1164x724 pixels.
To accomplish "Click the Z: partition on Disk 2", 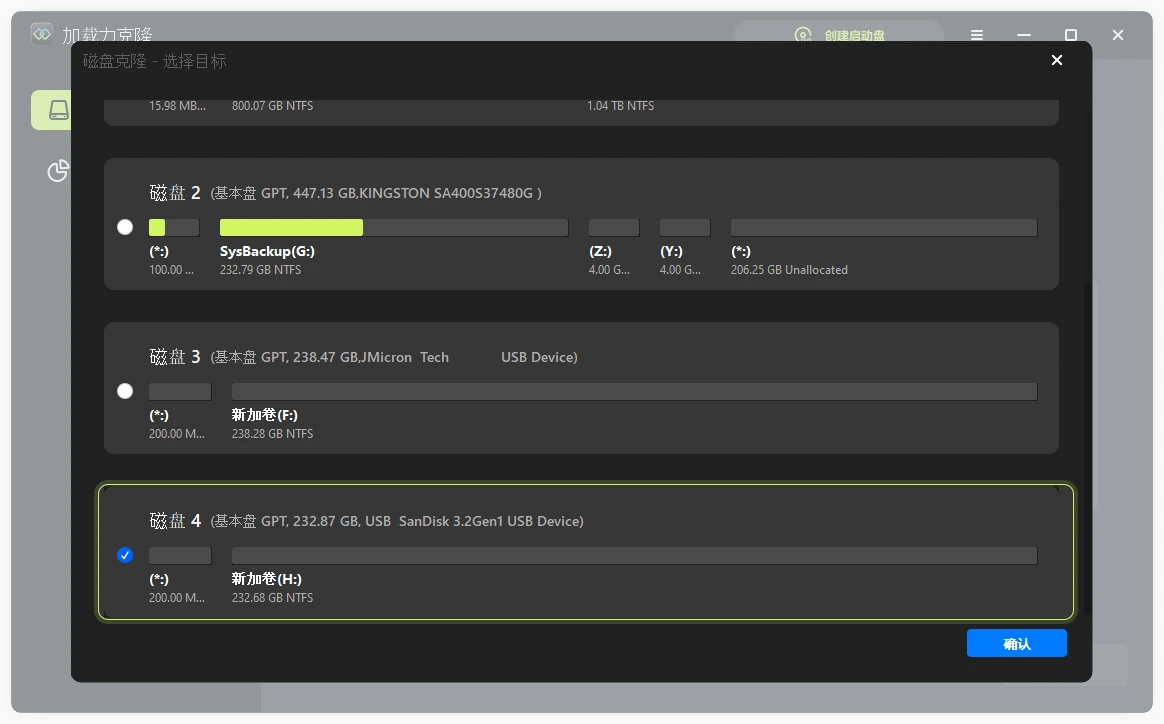I will pyautogui.click(x=613, y=228).
